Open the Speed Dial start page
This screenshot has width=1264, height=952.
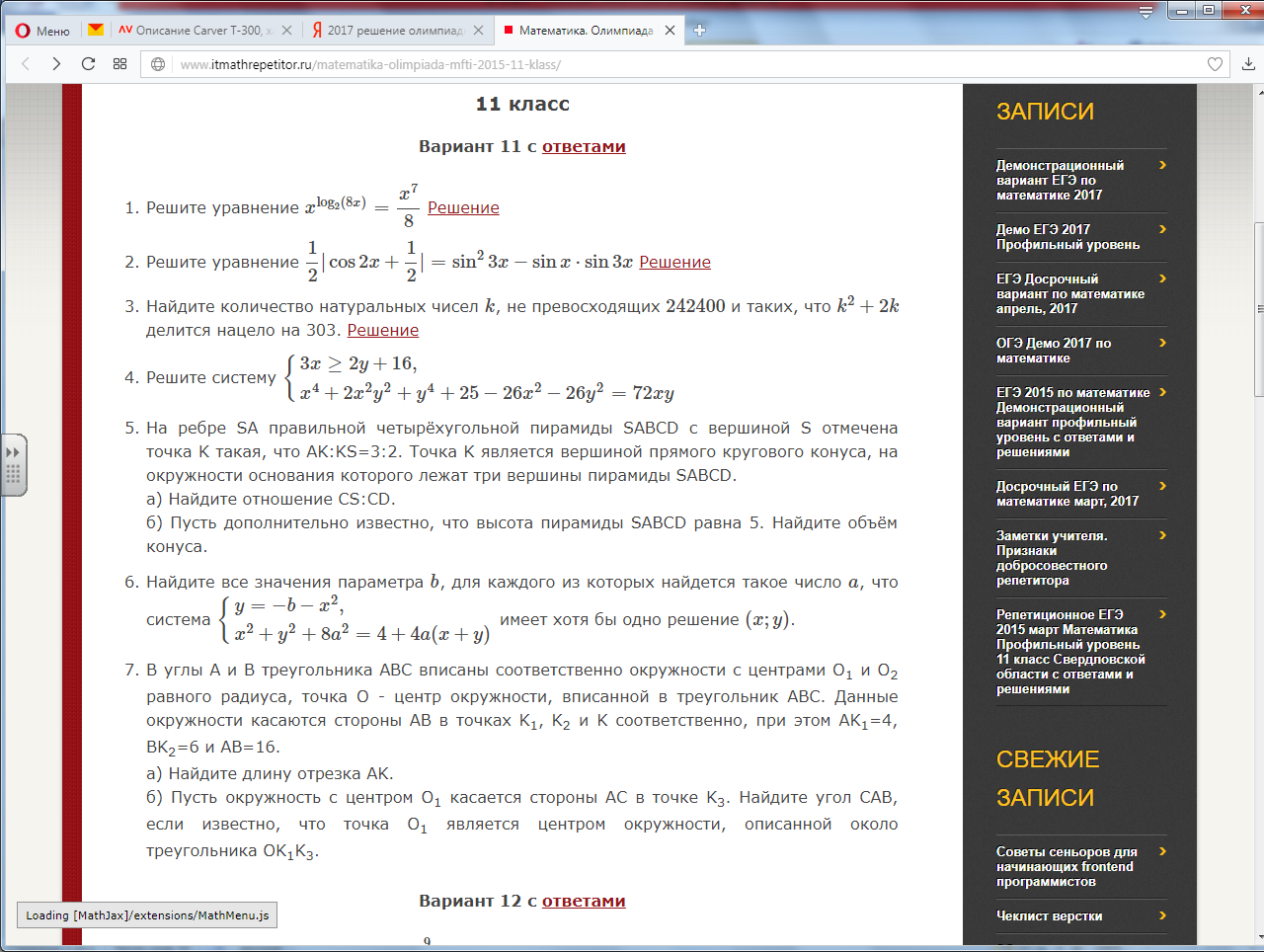coord(119,64)
